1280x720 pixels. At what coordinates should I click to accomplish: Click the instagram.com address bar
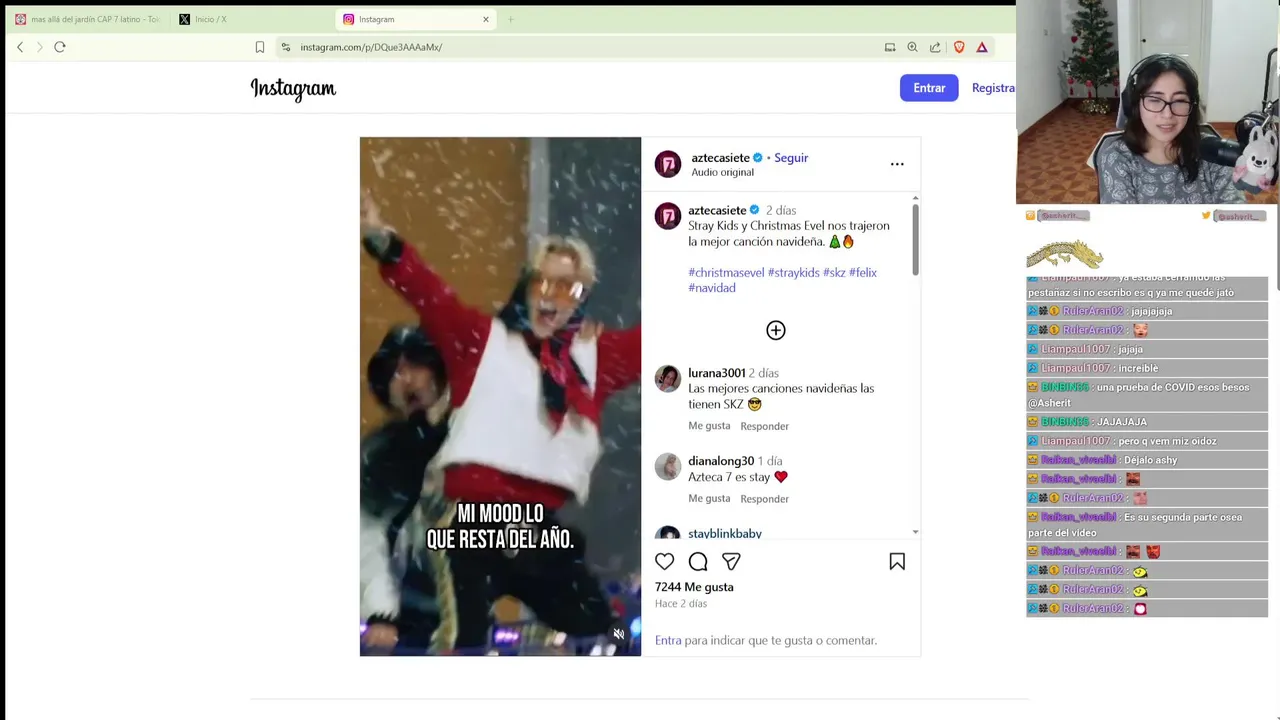(580, 47)
